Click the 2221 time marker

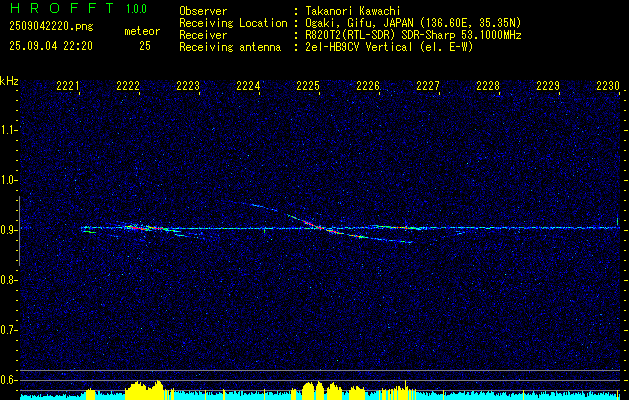pos(68,86)
